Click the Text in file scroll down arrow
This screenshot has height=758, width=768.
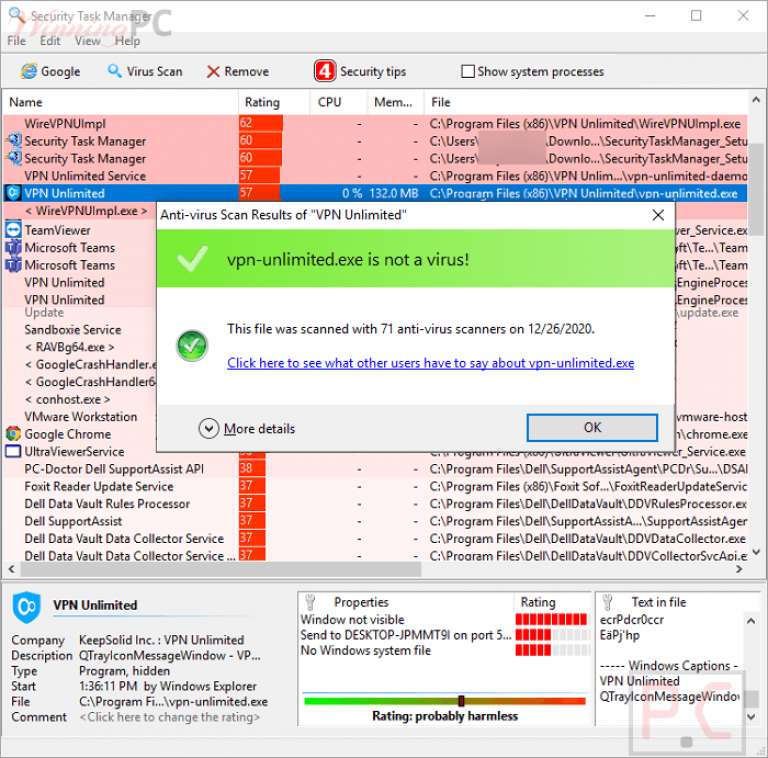pyautogui.click(x=750, y=716)
